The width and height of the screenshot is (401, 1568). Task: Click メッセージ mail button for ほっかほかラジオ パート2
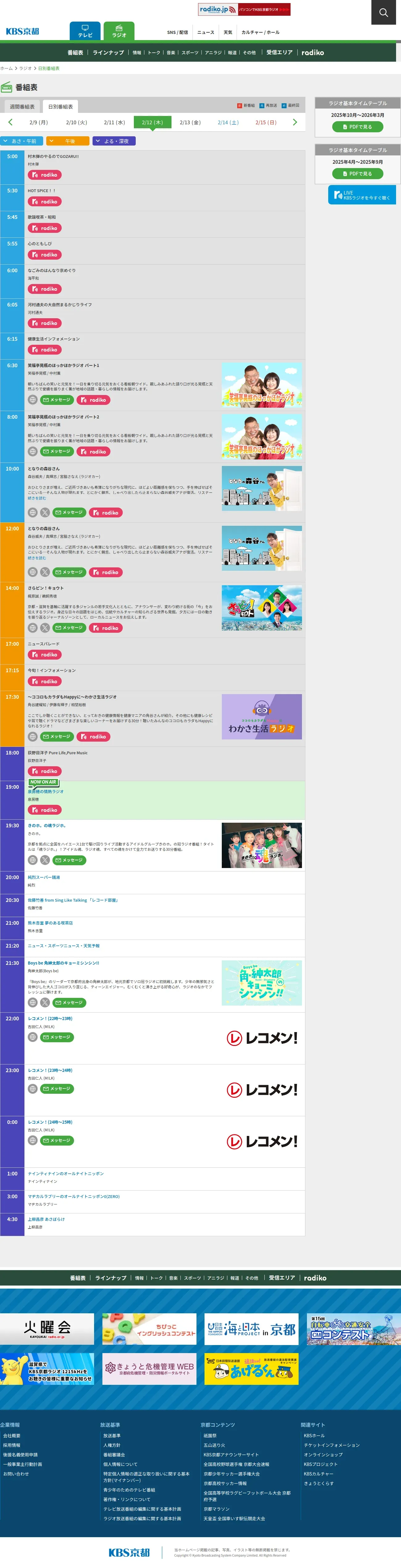(x=57, y=452)
